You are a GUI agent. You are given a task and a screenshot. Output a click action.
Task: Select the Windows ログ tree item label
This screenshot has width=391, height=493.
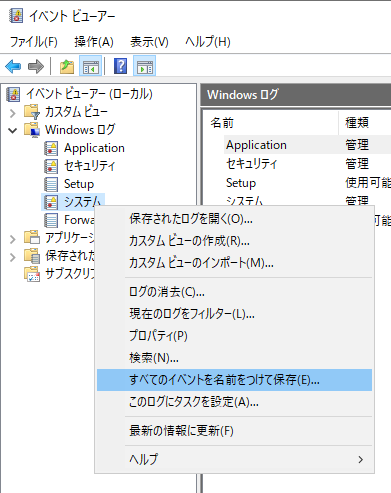tap(80, 130)
